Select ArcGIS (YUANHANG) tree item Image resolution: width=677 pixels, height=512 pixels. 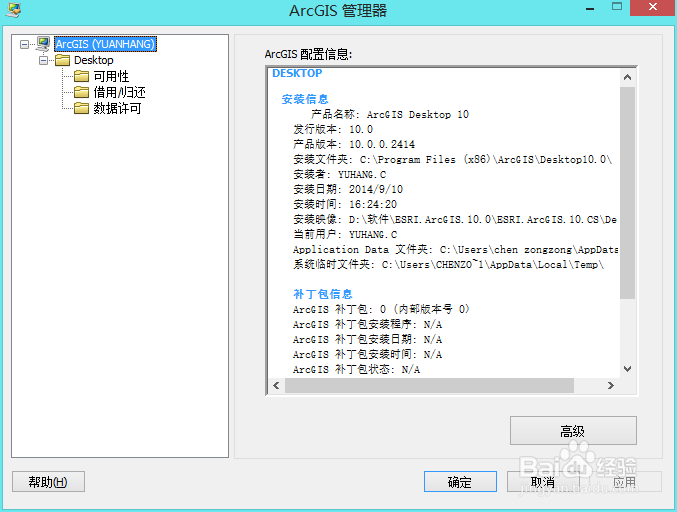coord(105,44)
